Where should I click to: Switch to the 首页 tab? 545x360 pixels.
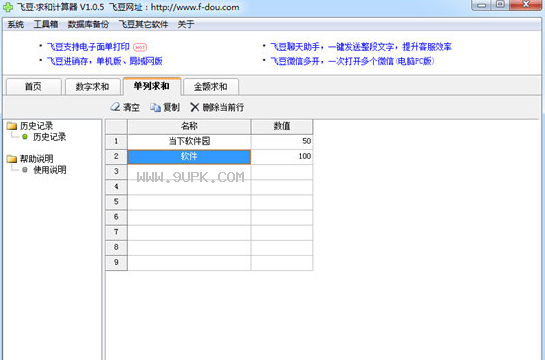point(33,87)
